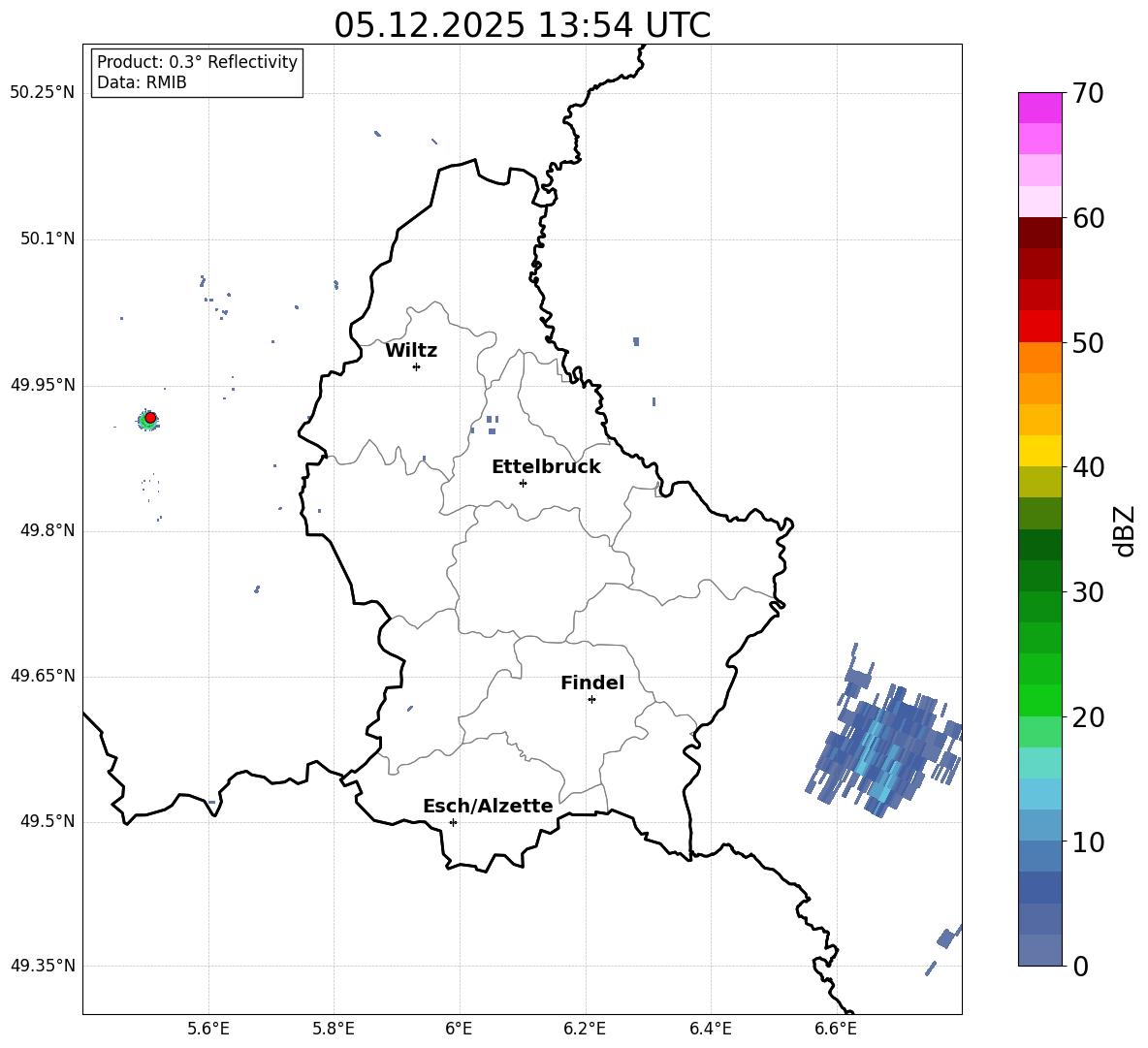
Task: Click the Esch/Alzette station cross marker
Action: click(x=453, y=822)
